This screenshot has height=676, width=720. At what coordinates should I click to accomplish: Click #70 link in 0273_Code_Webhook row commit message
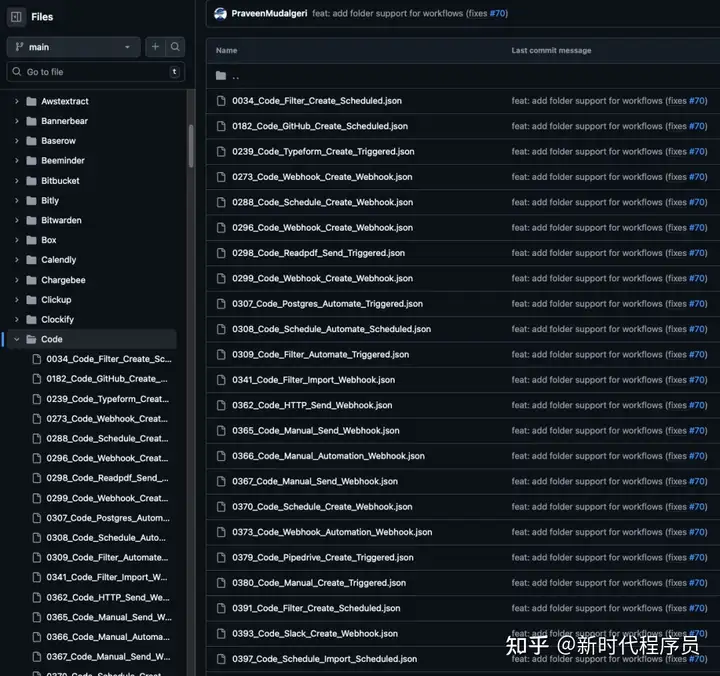coord(697,177)
